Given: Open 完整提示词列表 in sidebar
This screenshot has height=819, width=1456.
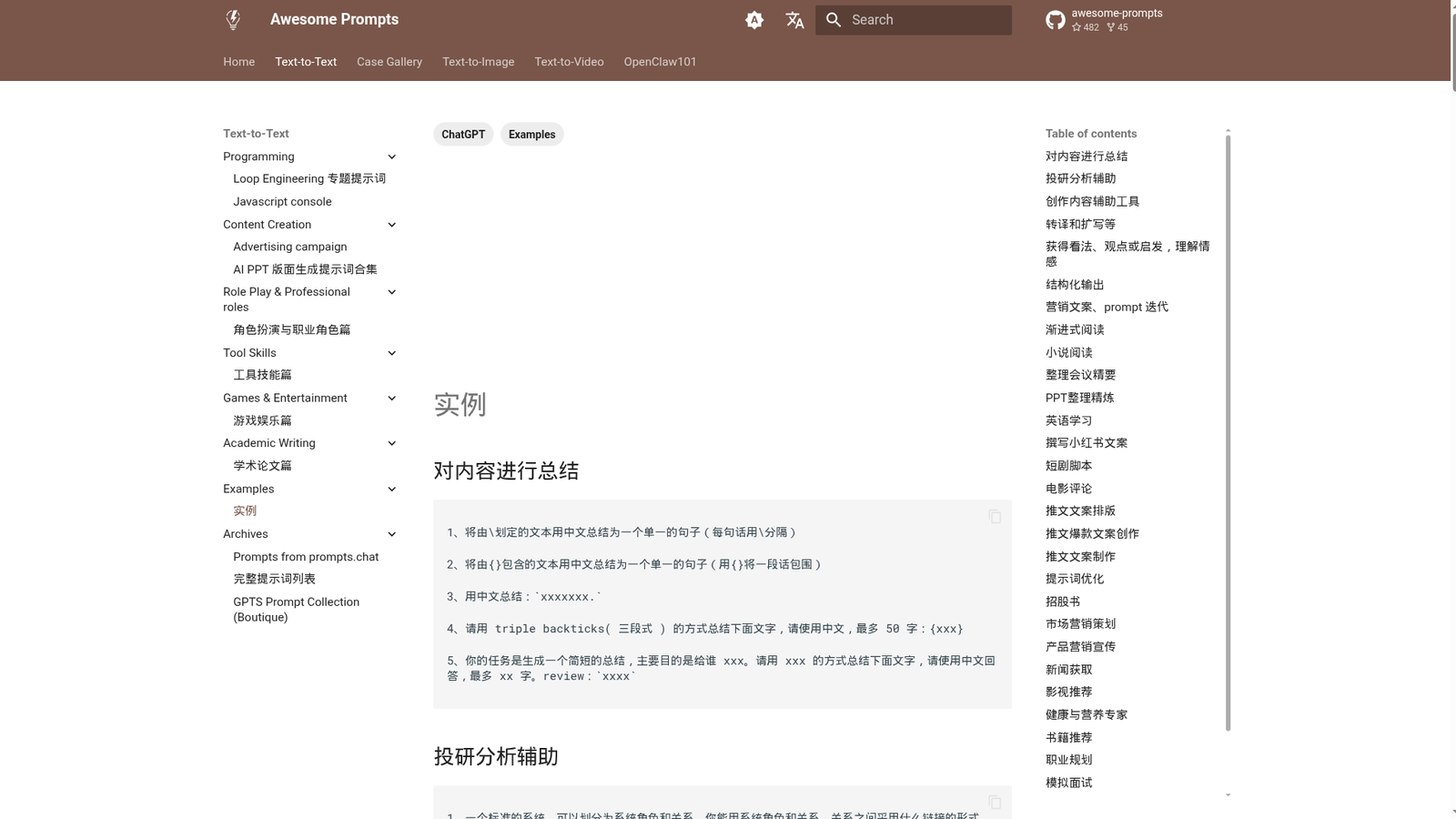Looking at the screenshot, I should coord(274,579).
